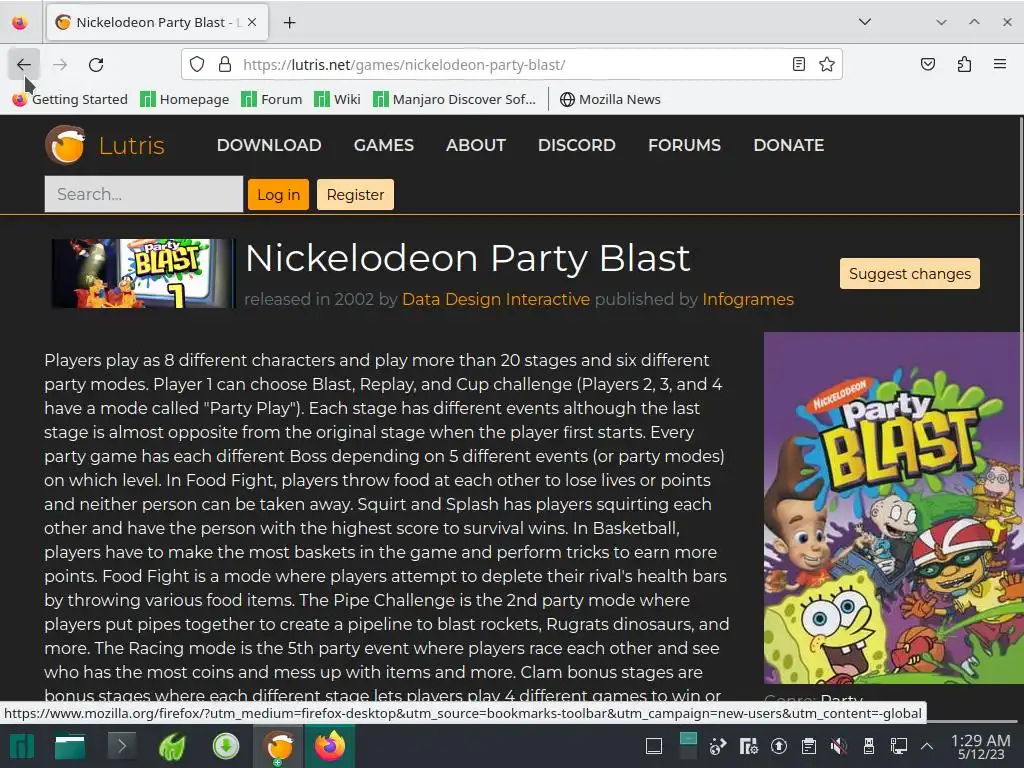Open Forum bookmark
The image size is (1024, 768).
point(272,99)
